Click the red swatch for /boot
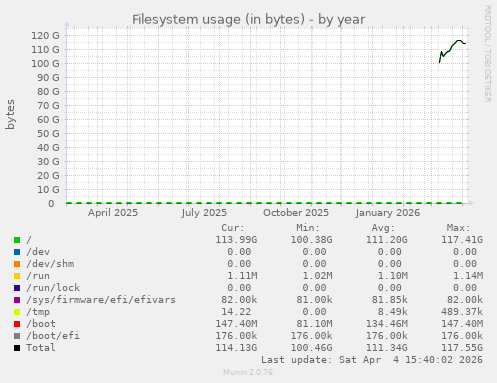 point(17,324)
